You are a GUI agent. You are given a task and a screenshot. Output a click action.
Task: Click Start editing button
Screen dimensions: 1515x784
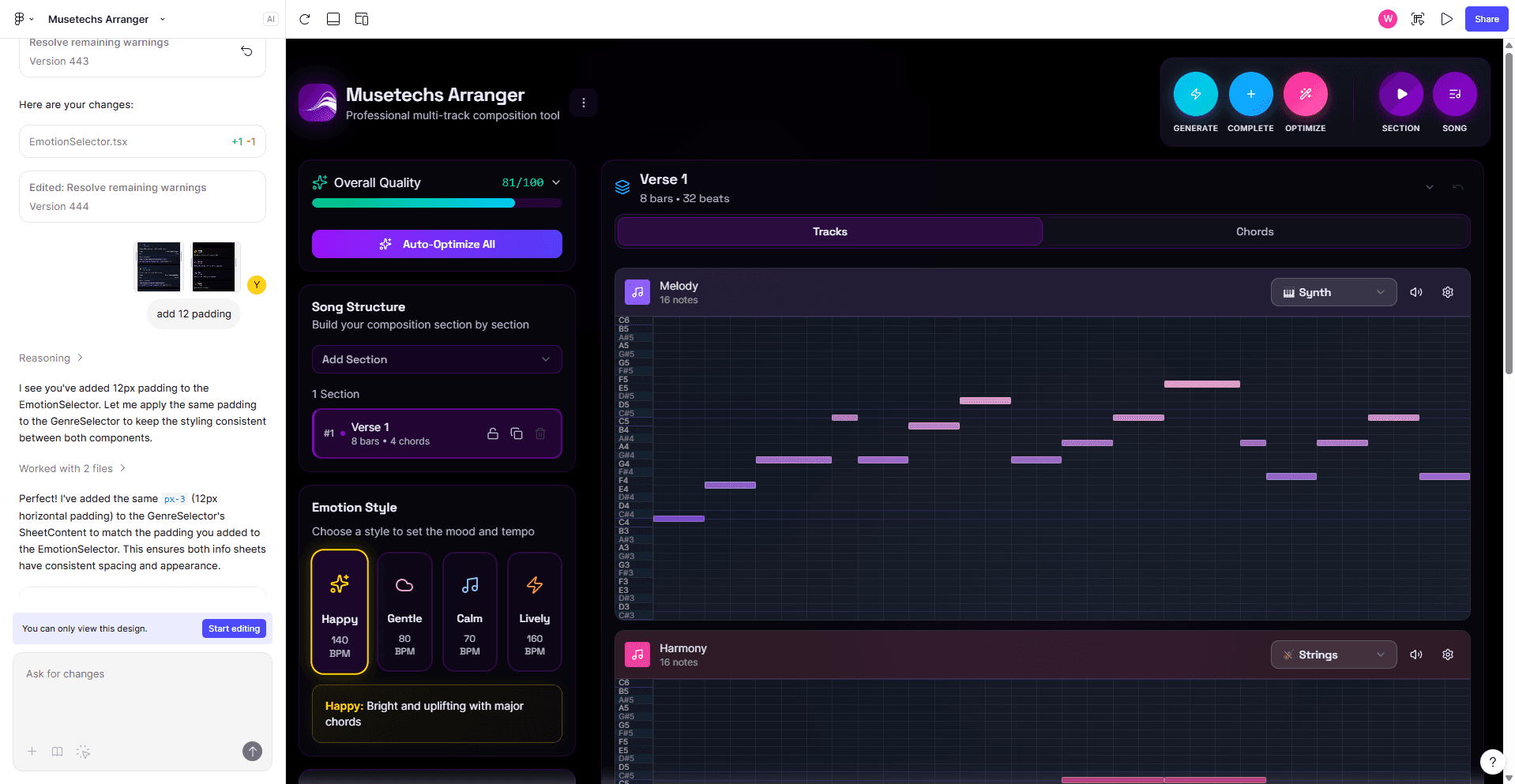pos(234,628)
